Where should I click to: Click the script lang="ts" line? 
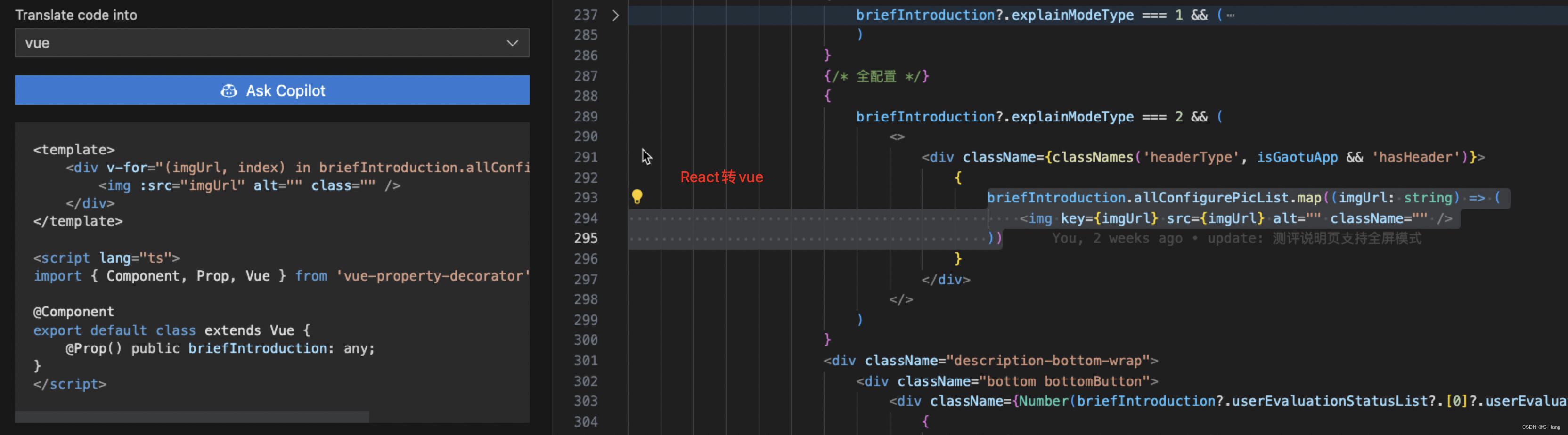(x=106, y=258)
